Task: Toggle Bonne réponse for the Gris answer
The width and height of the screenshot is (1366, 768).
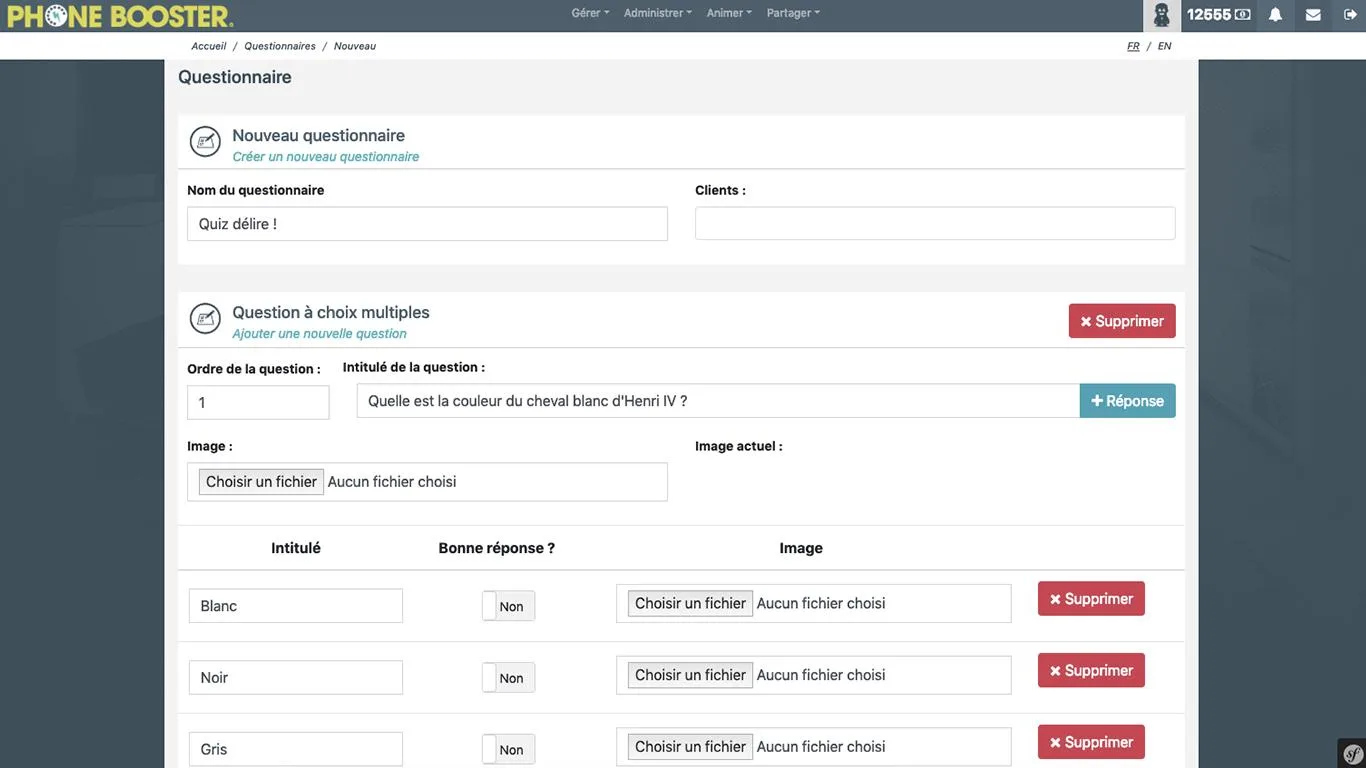Action: click(508, 750)
